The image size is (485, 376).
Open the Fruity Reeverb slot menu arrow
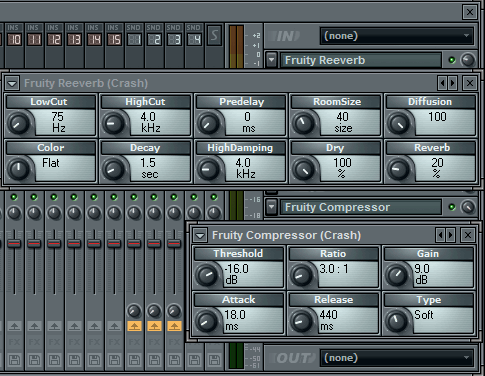pos(272,60)
